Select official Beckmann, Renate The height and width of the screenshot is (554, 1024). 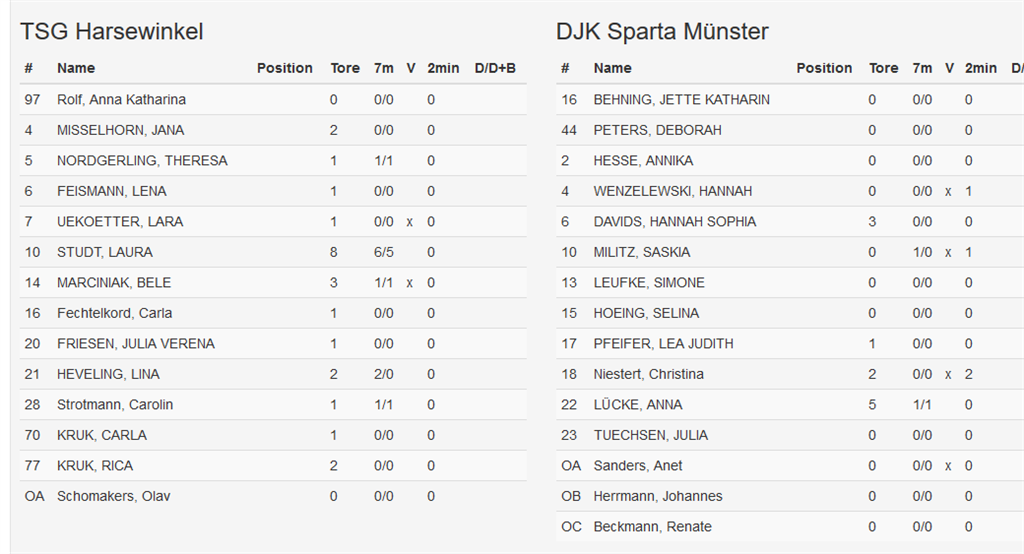click(x=652, y=527)
